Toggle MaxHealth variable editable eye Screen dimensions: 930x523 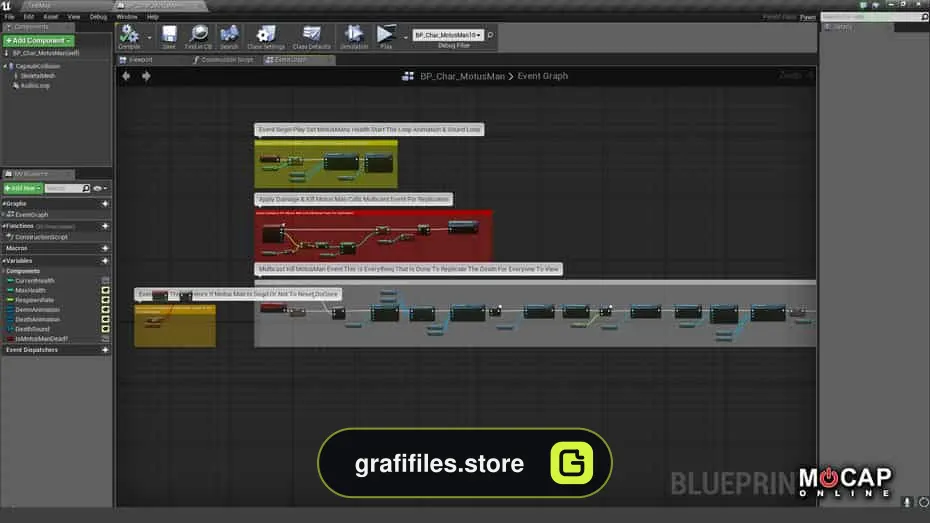pos(106,291)
